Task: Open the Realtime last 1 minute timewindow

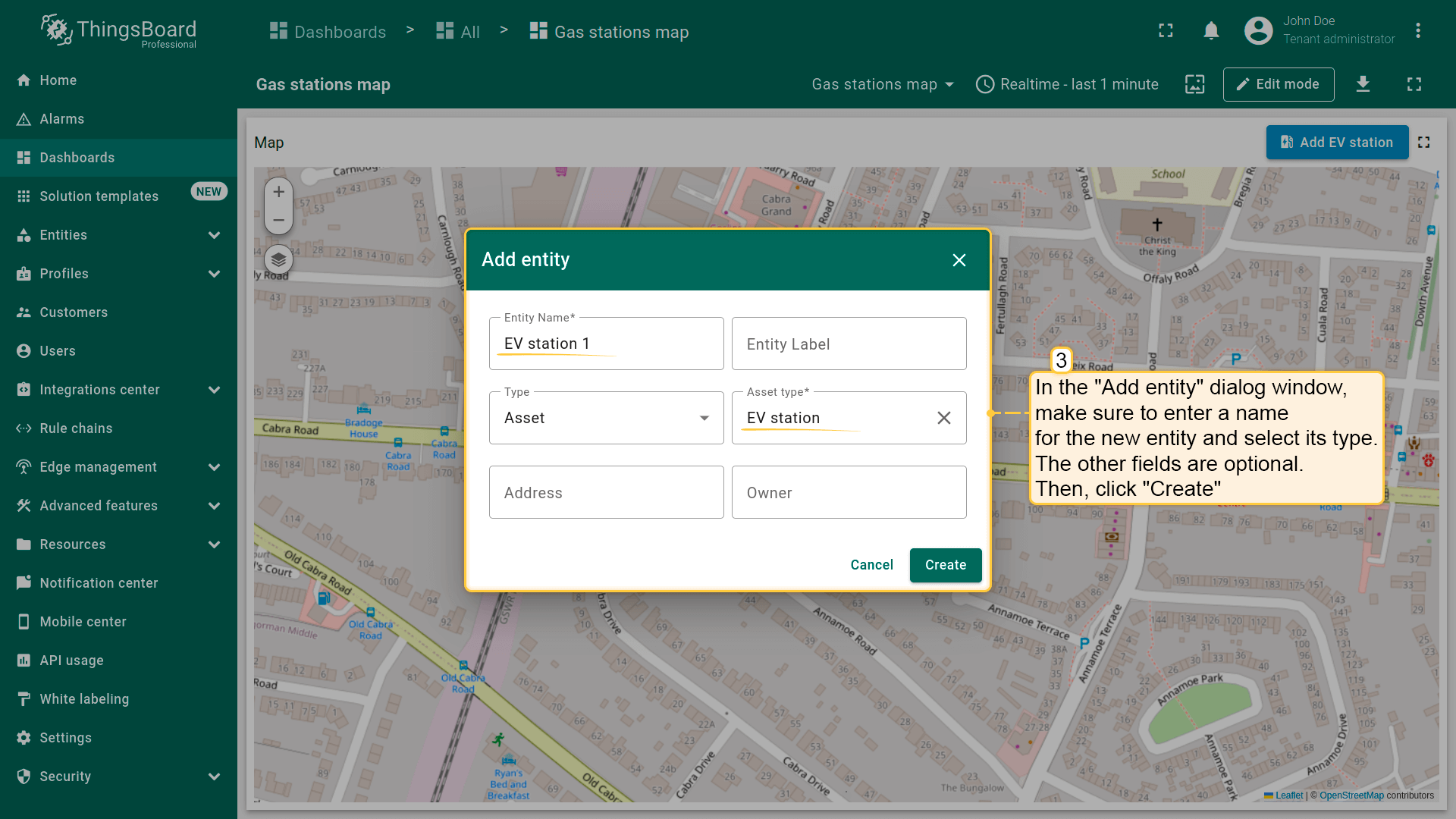Action: [1067, 84]
